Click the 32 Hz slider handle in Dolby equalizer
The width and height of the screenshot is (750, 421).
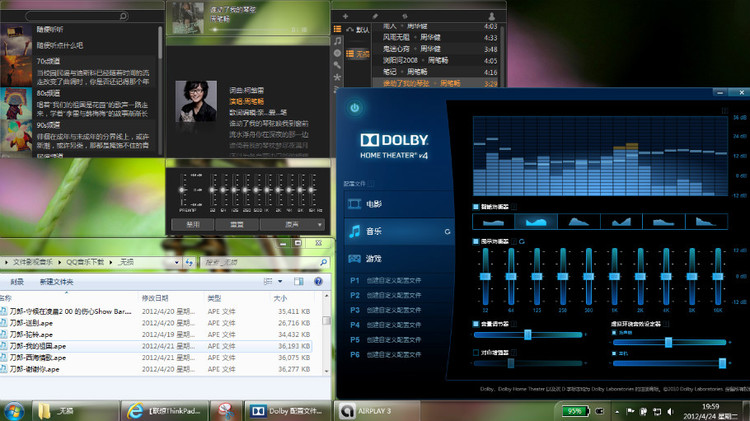pos(485,277)
